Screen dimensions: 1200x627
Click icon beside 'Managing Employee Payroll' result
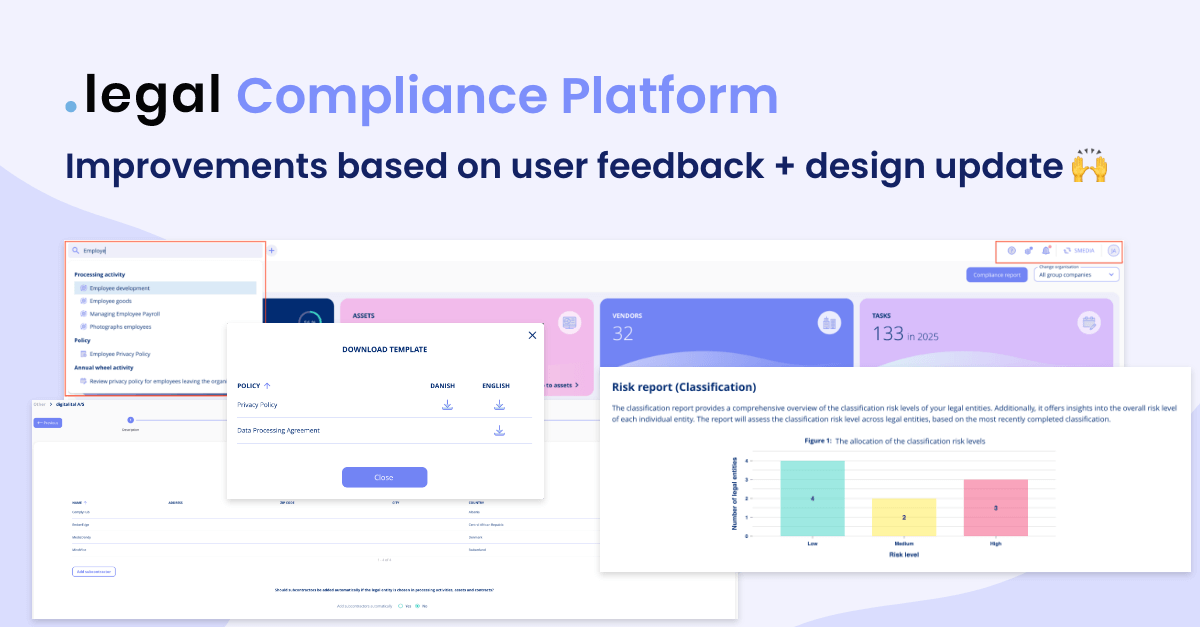[x=83, y=314]
